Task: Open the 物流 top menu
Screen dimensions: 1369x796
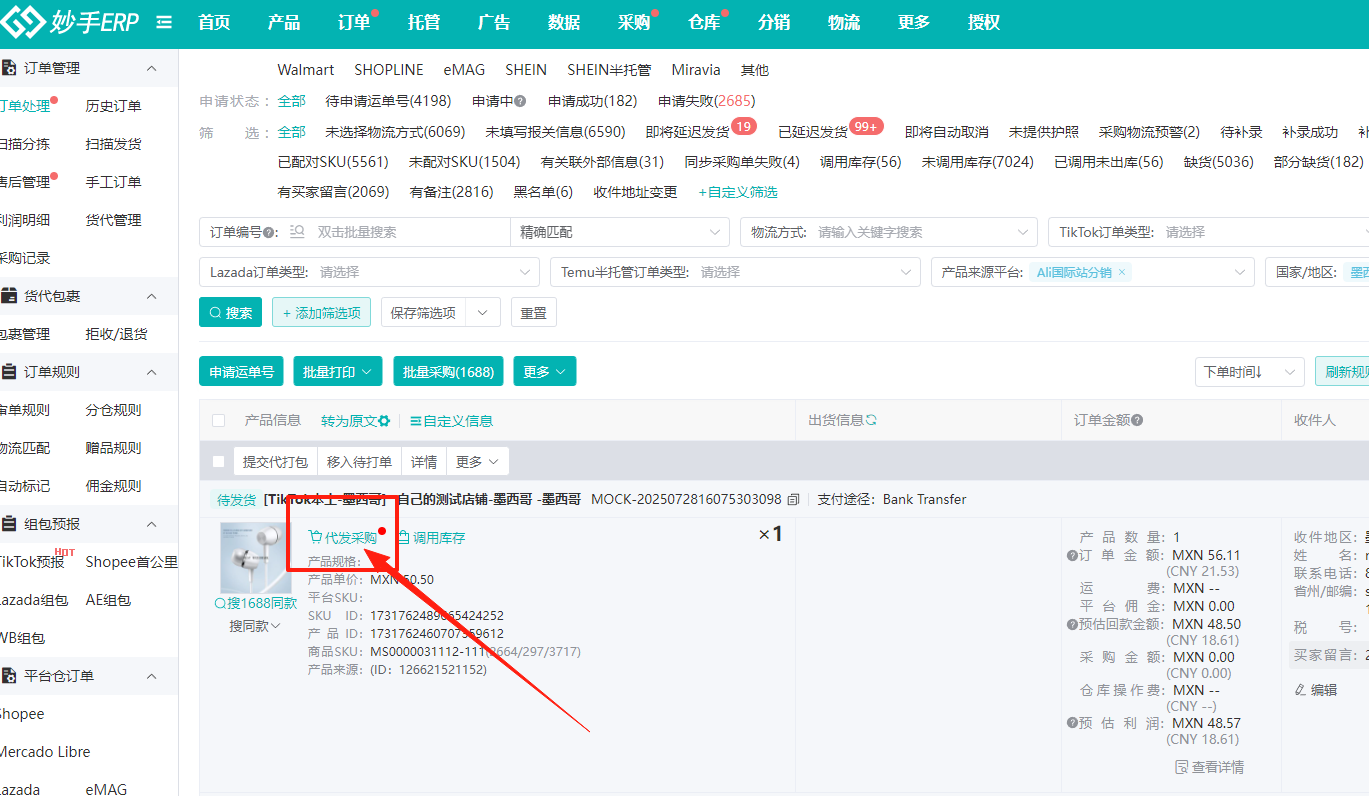Action: point(844,23)
